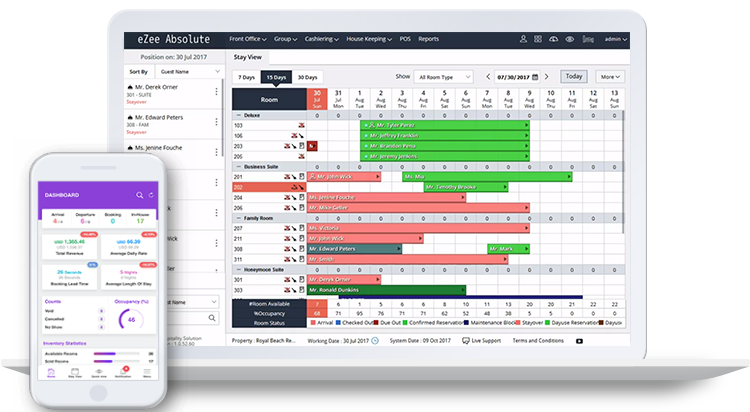Click the YouTube icon in footer

click(x=580, y=341)
